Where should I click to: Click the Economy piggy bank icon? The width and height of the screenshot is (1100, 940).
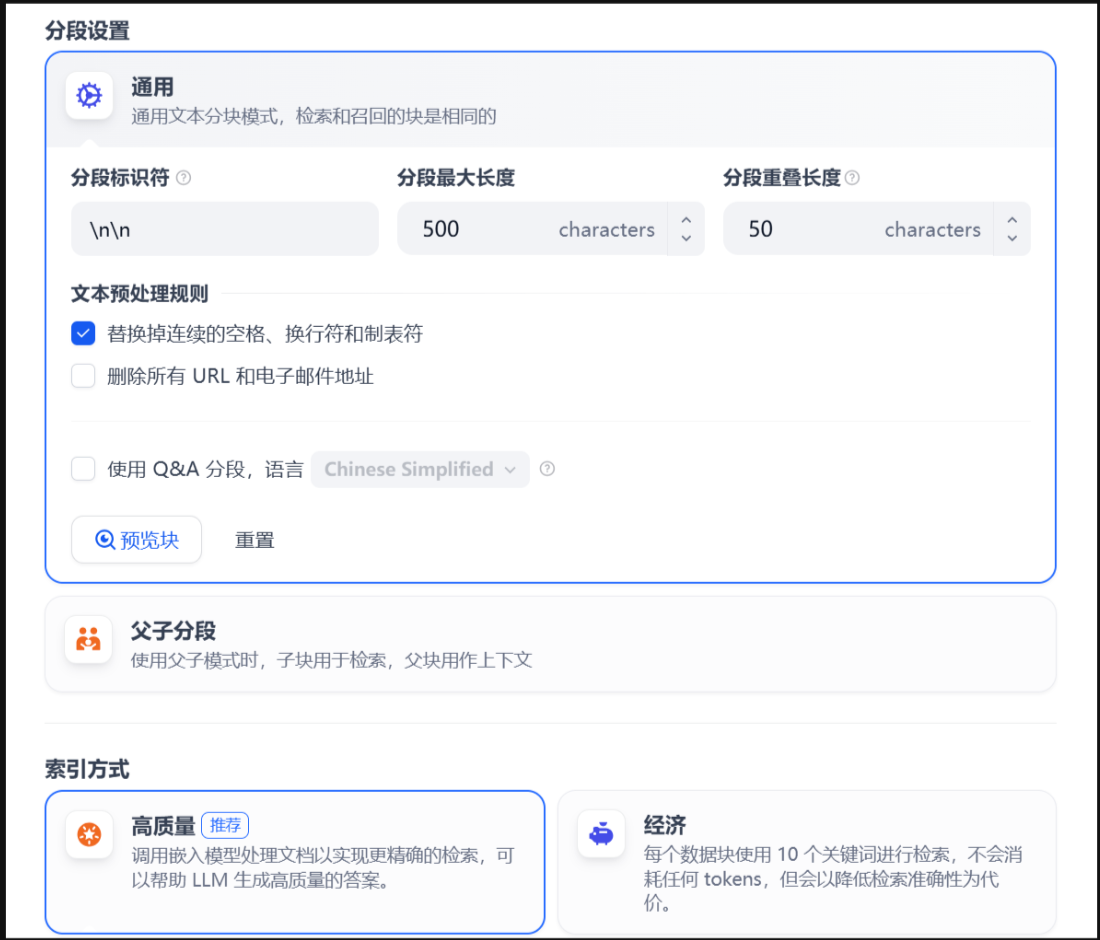pyautogui.click(x=601, y=834)
